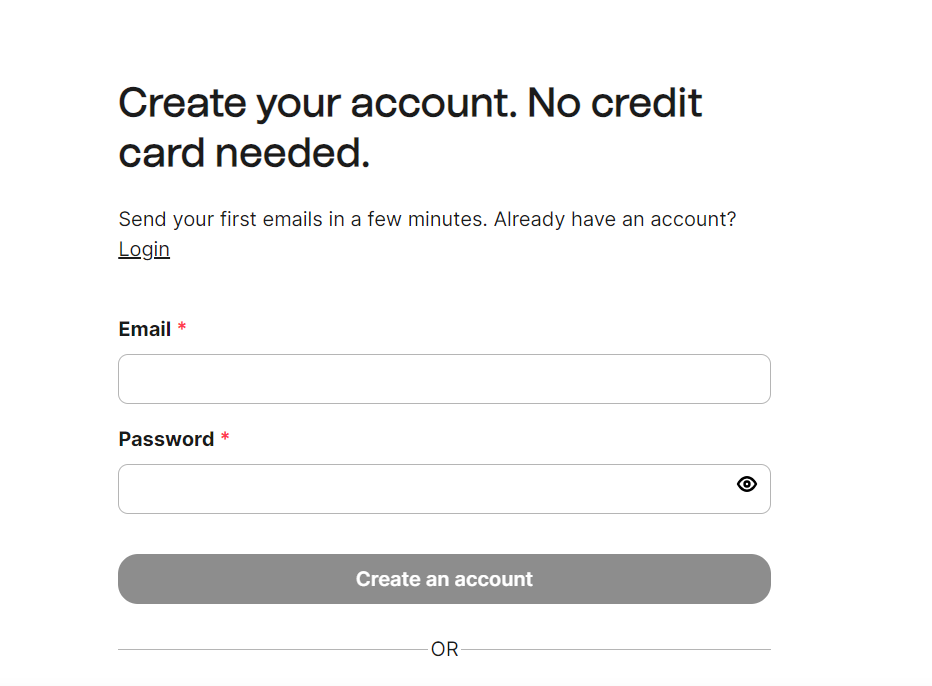
Task: Click the Email field label
Action: 144,329
